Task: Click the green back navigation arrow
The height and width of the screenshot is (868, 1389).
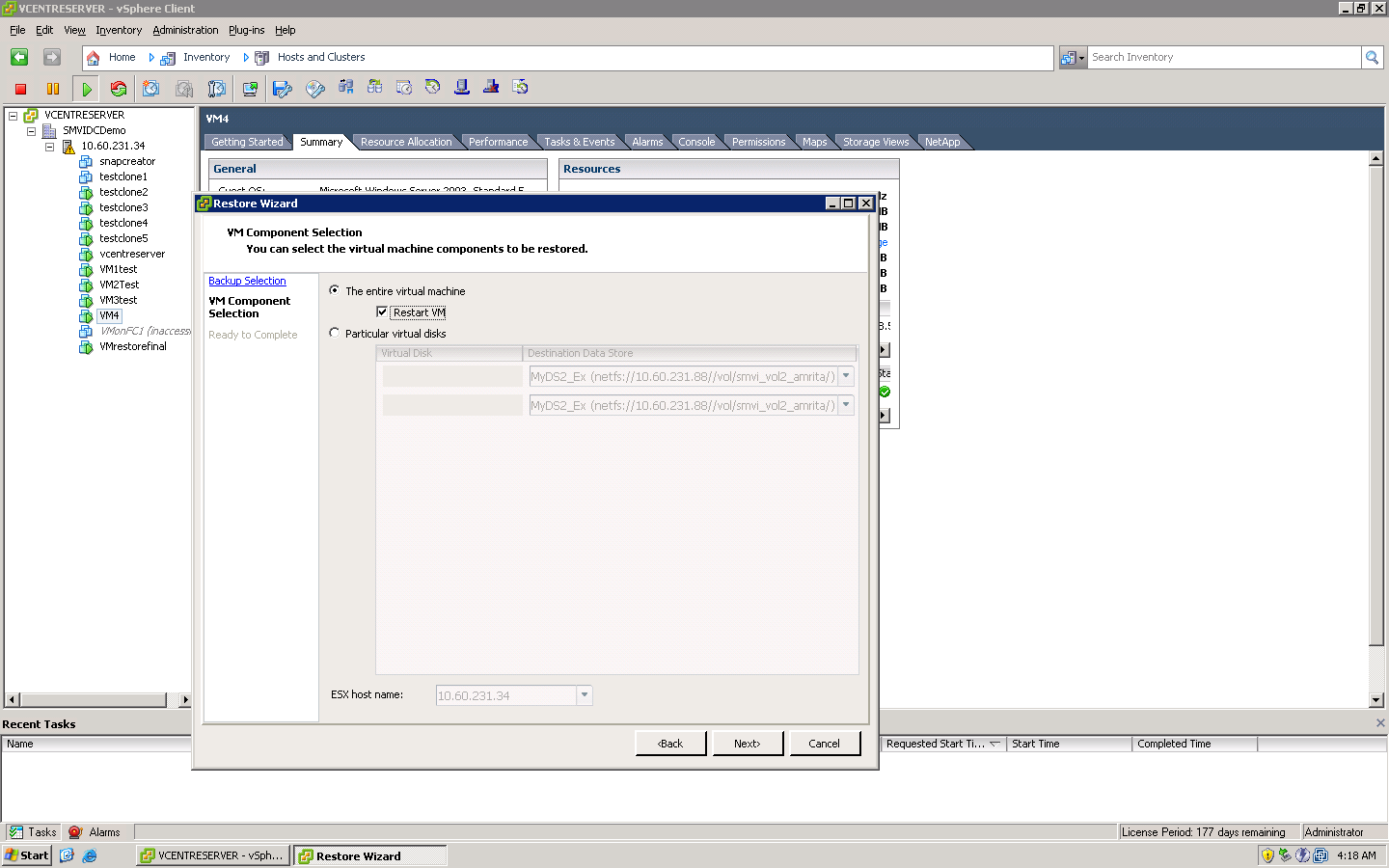Action: (19, 57)
